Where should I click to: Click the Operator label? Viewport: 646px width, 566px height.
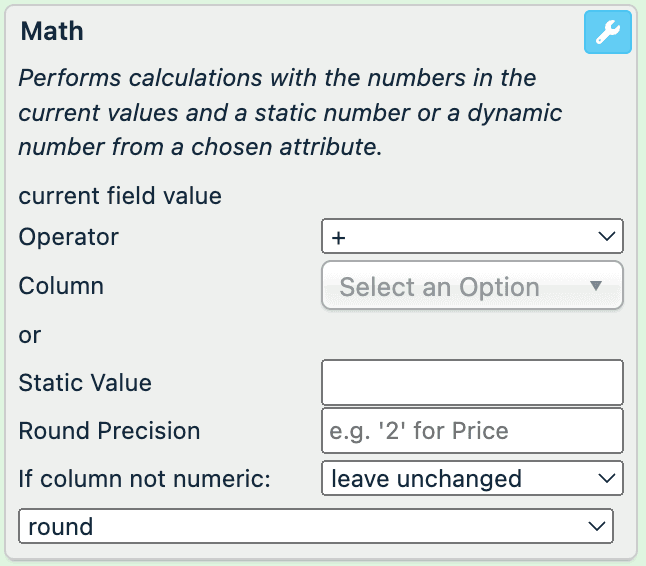tap(69, 237)
